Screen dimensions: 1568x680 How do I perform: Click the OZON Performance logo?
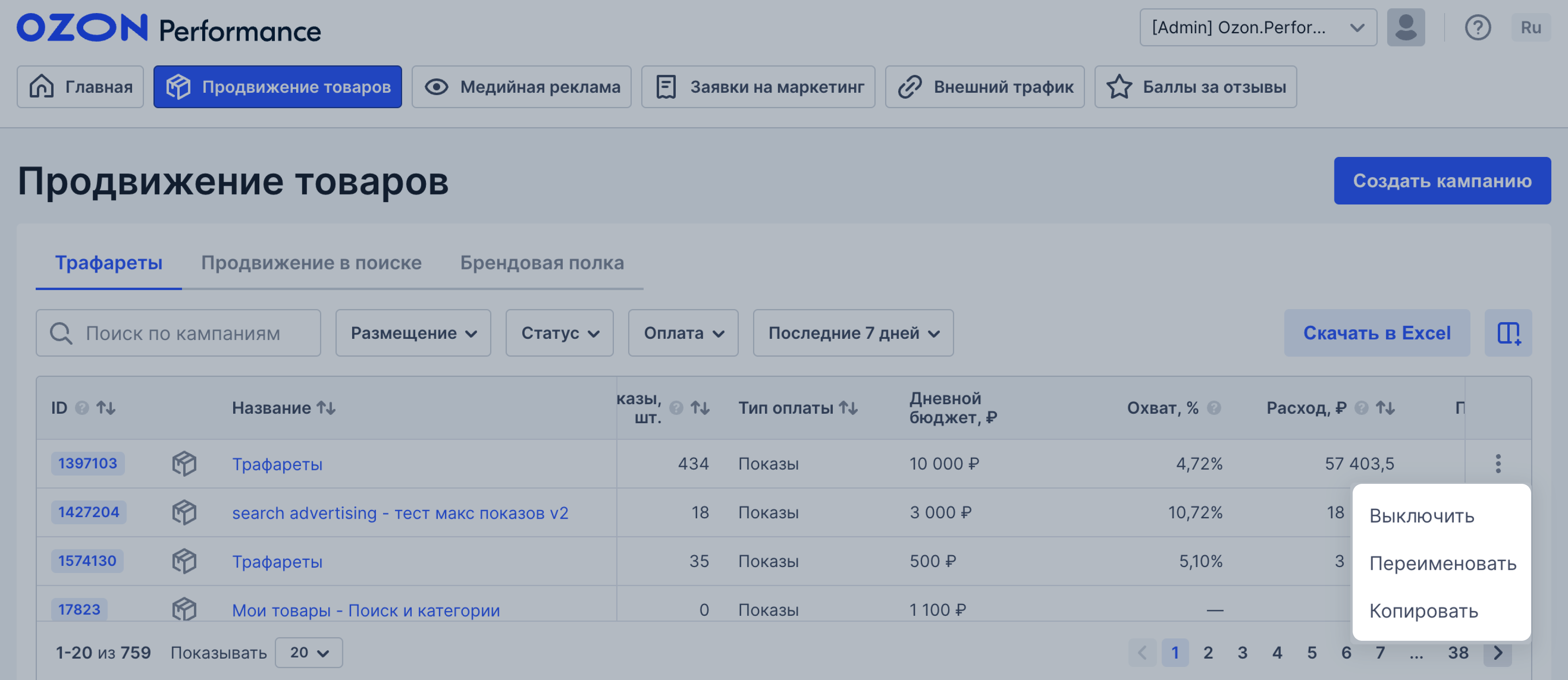(x=169, y=29)
